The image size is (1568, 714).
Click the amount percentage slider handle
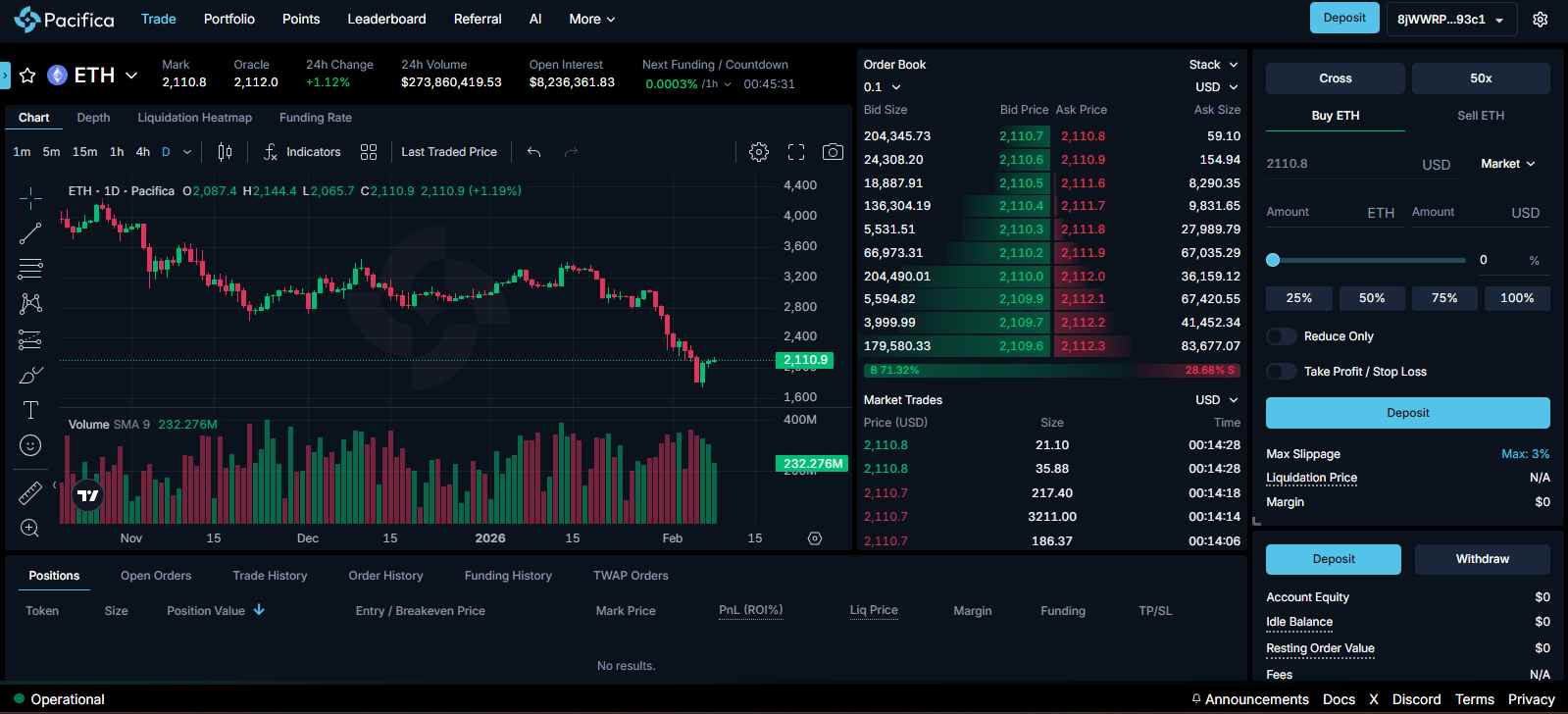coord(1273,260)
